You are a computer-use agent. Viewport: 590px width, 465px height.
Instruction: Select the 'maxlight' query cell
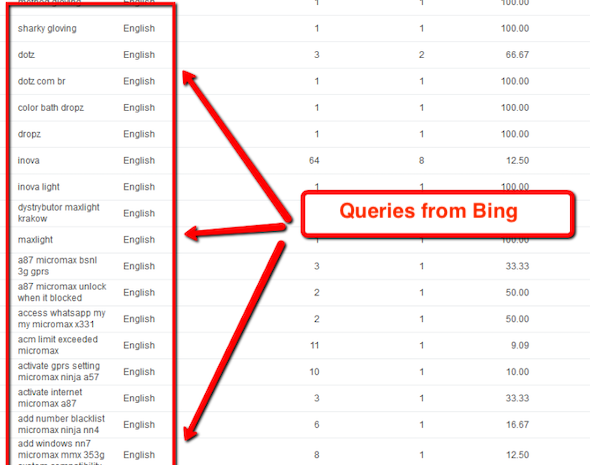[x=35, y=240]
